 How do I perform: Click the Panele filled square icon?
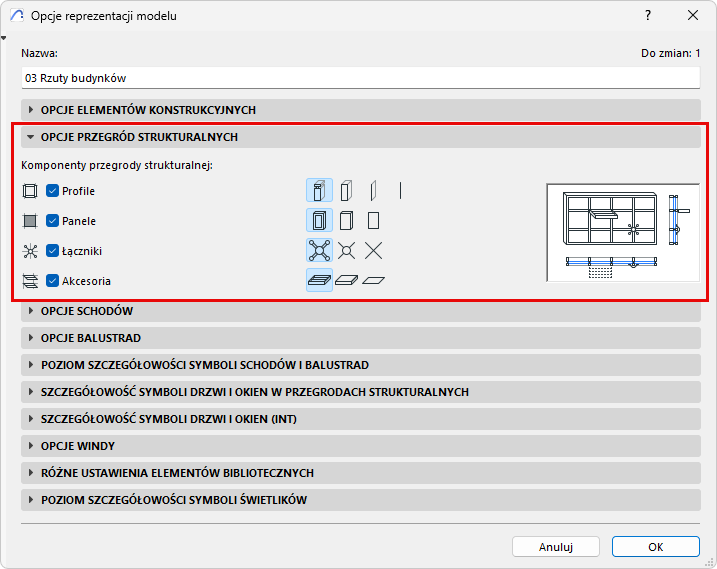tap(30, 221)
